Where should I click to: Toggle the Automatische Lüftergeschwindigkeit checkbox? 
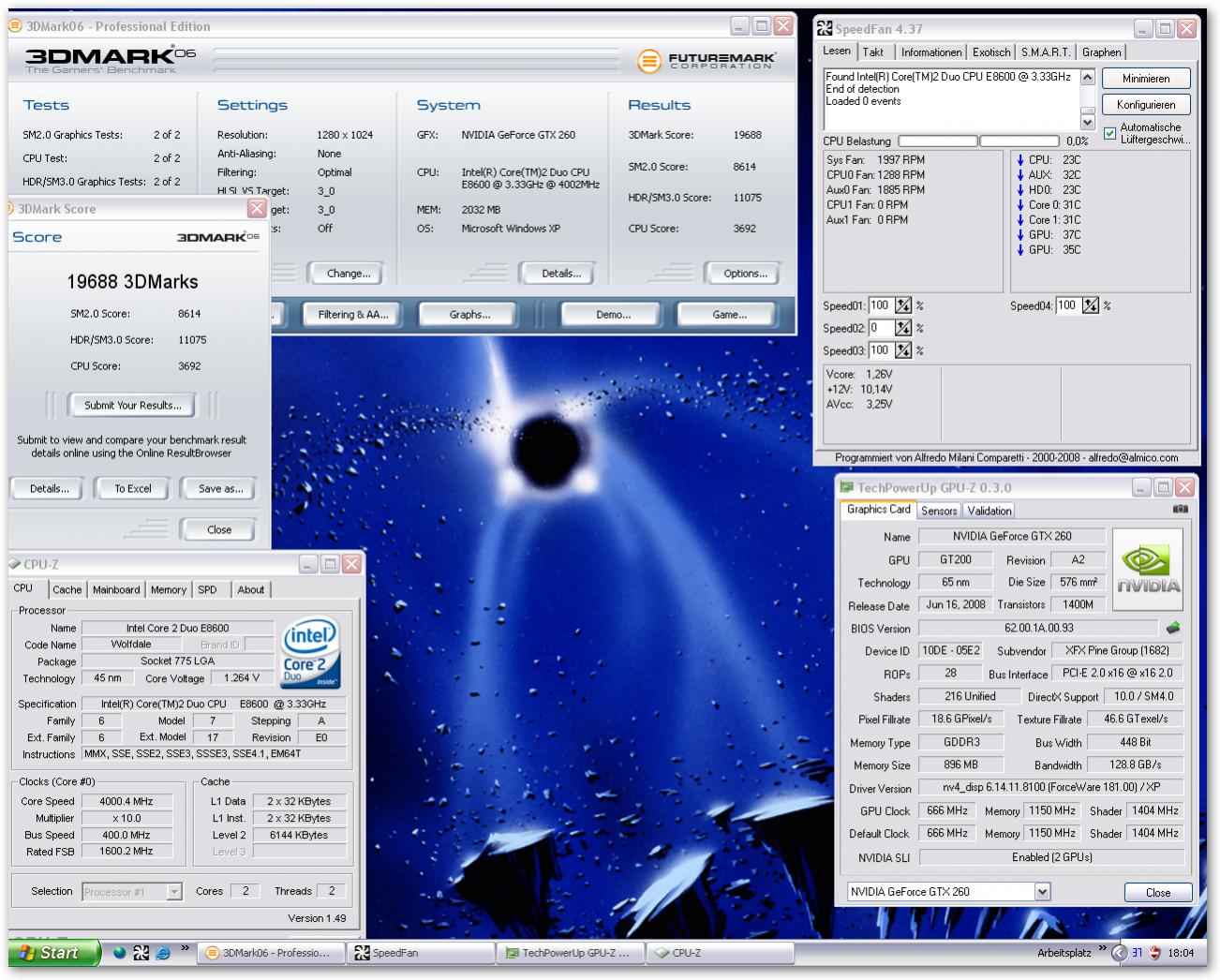click(1110, 133)
